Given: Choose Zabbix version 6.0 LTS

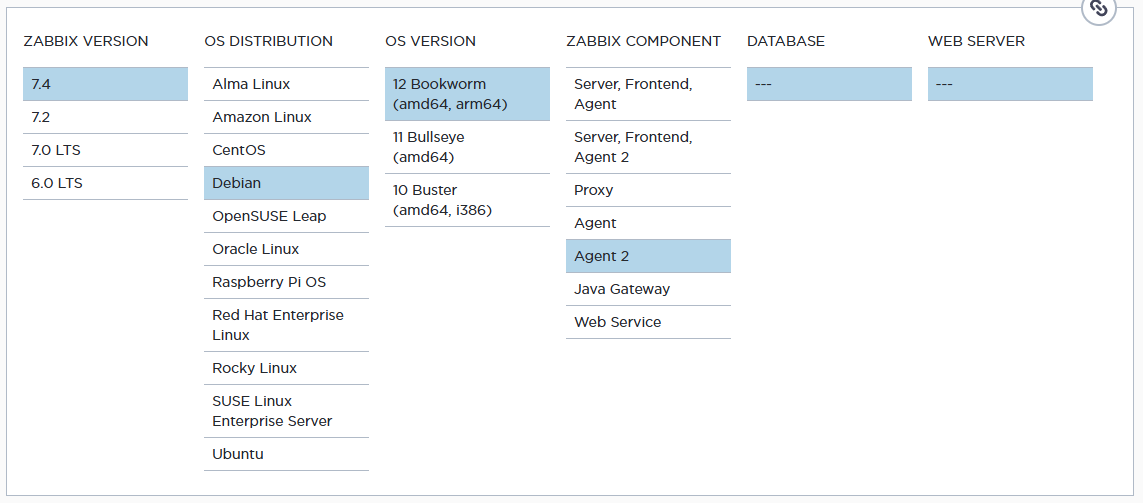Looking at the screenshot, I should coord(105,183).
